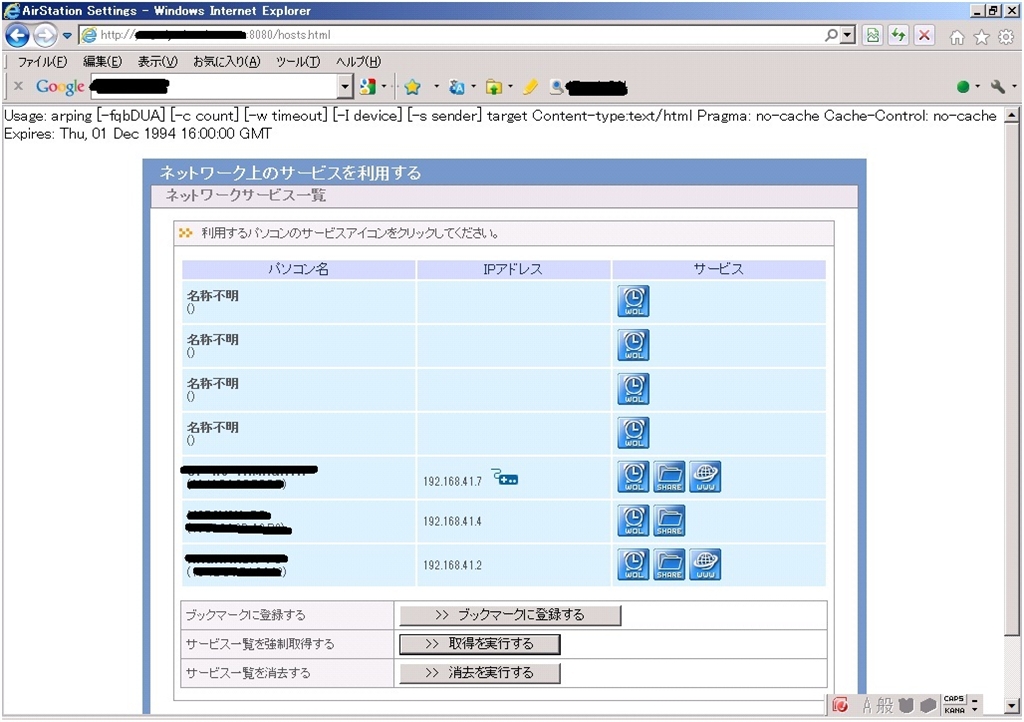The width and height of the screenshot is (1024, 722).
Task: Toggle the IME conversion mode '般' indicator
Action: [x=885, y=705]
